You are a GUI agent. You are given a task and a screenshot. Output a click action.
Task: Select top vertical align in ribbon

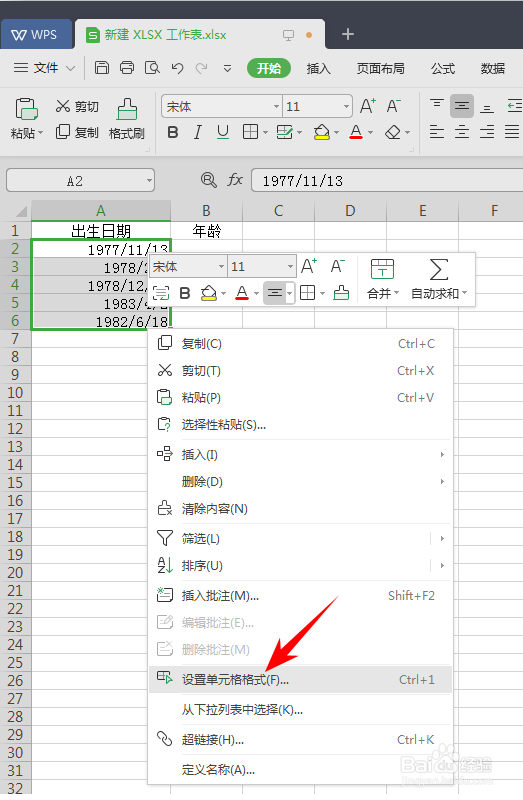pyautogui.click(x=436, y=105)
